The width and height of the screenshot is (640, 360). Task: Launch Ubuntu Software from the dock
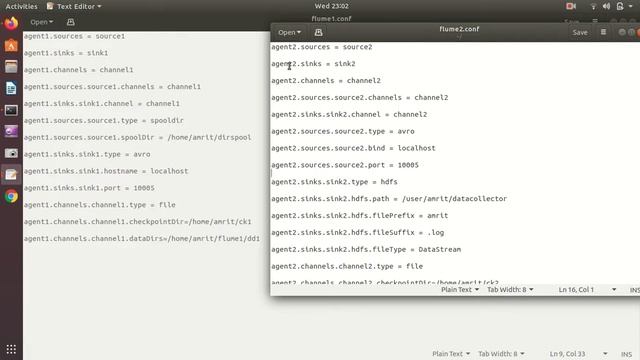click(x=11, y=45)
